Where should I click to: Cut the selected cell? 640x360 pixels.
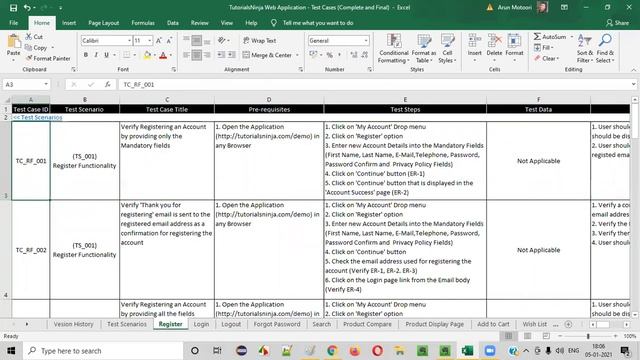pyautogui.click(x=34, y=37)
